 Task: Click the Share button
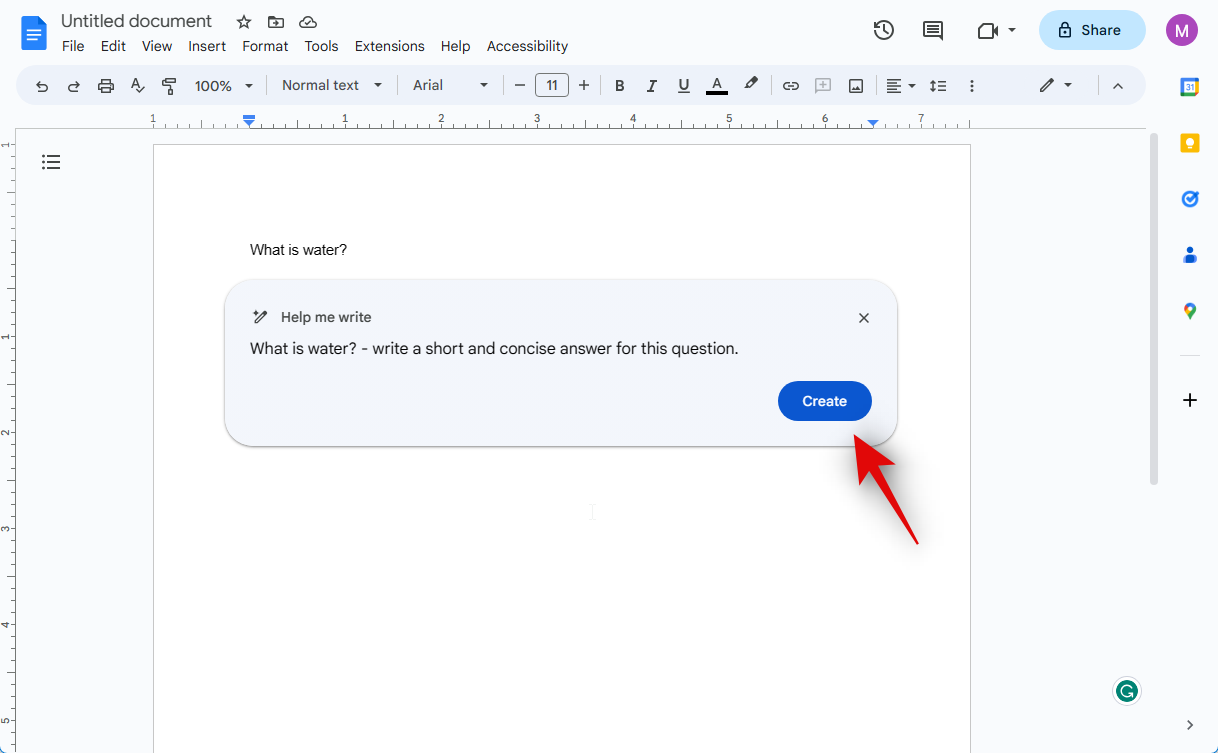coord(1091,30)
